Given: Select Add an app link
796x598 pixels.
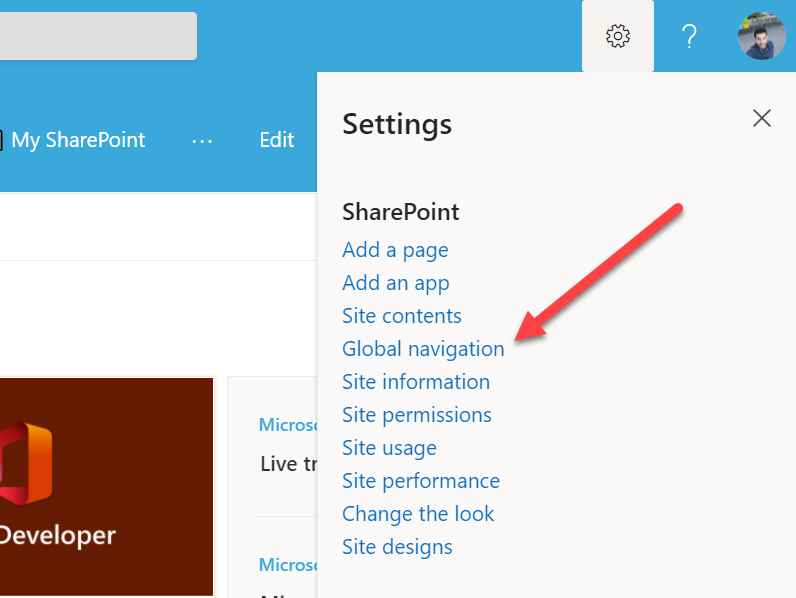Looking at the screenshot, I should point(396,283).
